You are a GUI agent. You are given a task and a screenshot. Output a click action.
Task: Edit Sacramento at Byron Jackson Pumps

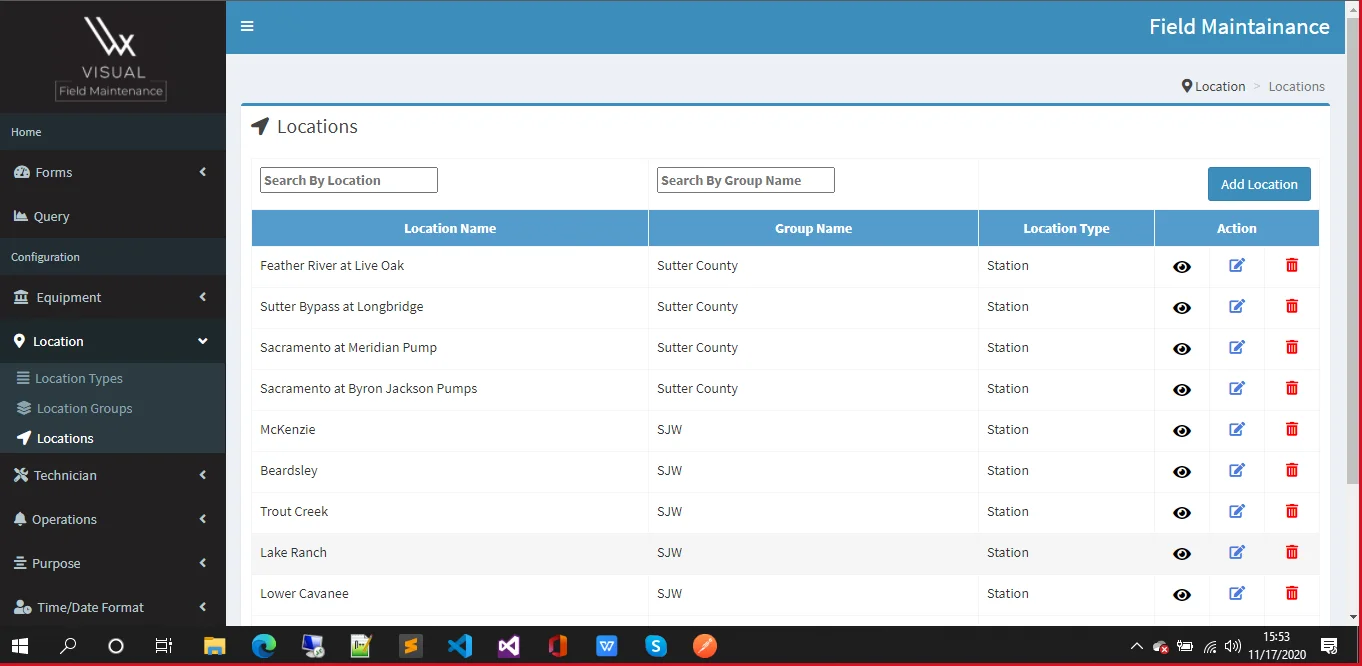pos(1237,388)
